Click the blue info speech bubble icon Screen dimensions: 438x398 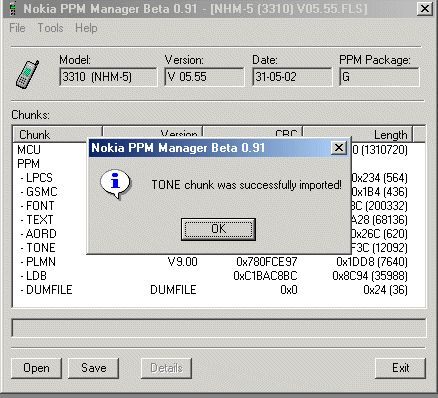pyautogui.click(x=115, y=184)
